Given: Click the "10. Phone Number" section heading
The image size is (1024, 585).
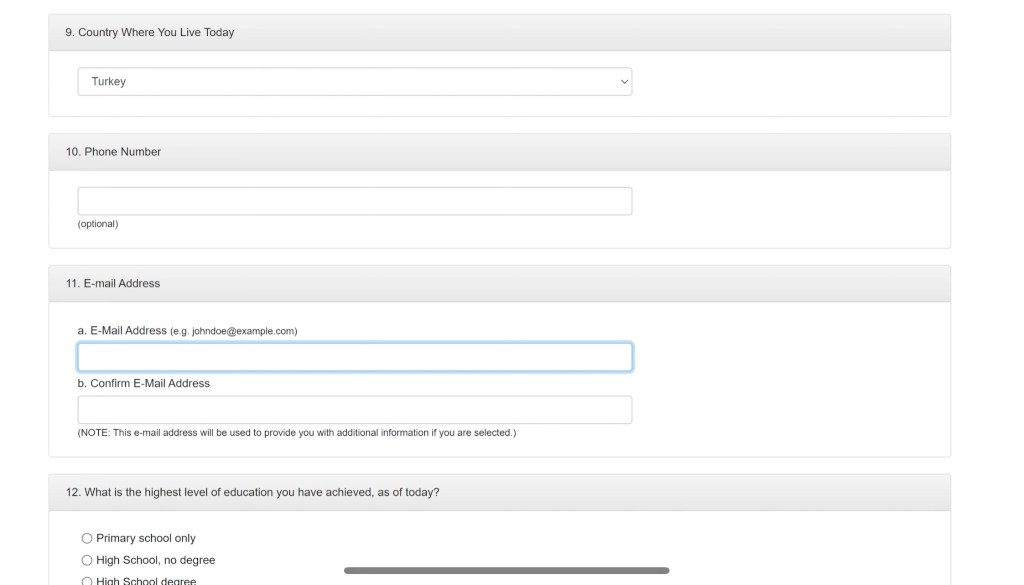Looking at the screenshot, I should (113, 152).
